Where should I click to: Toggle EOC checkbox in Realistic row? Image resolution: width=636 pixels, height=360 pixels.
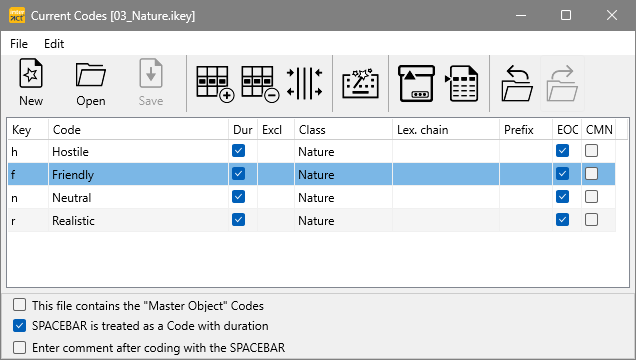(x=562, y=220)
